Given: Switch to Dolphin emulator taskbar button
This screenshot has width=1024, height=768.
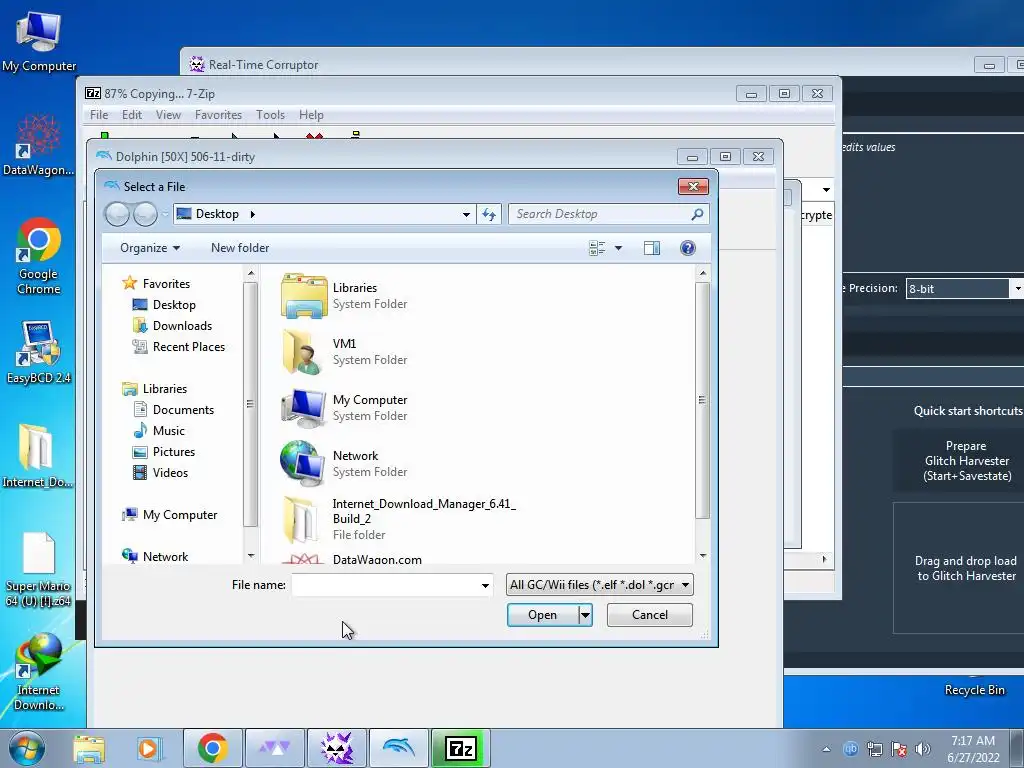Looking at the screenshot, I should click(x=399, y=748).
